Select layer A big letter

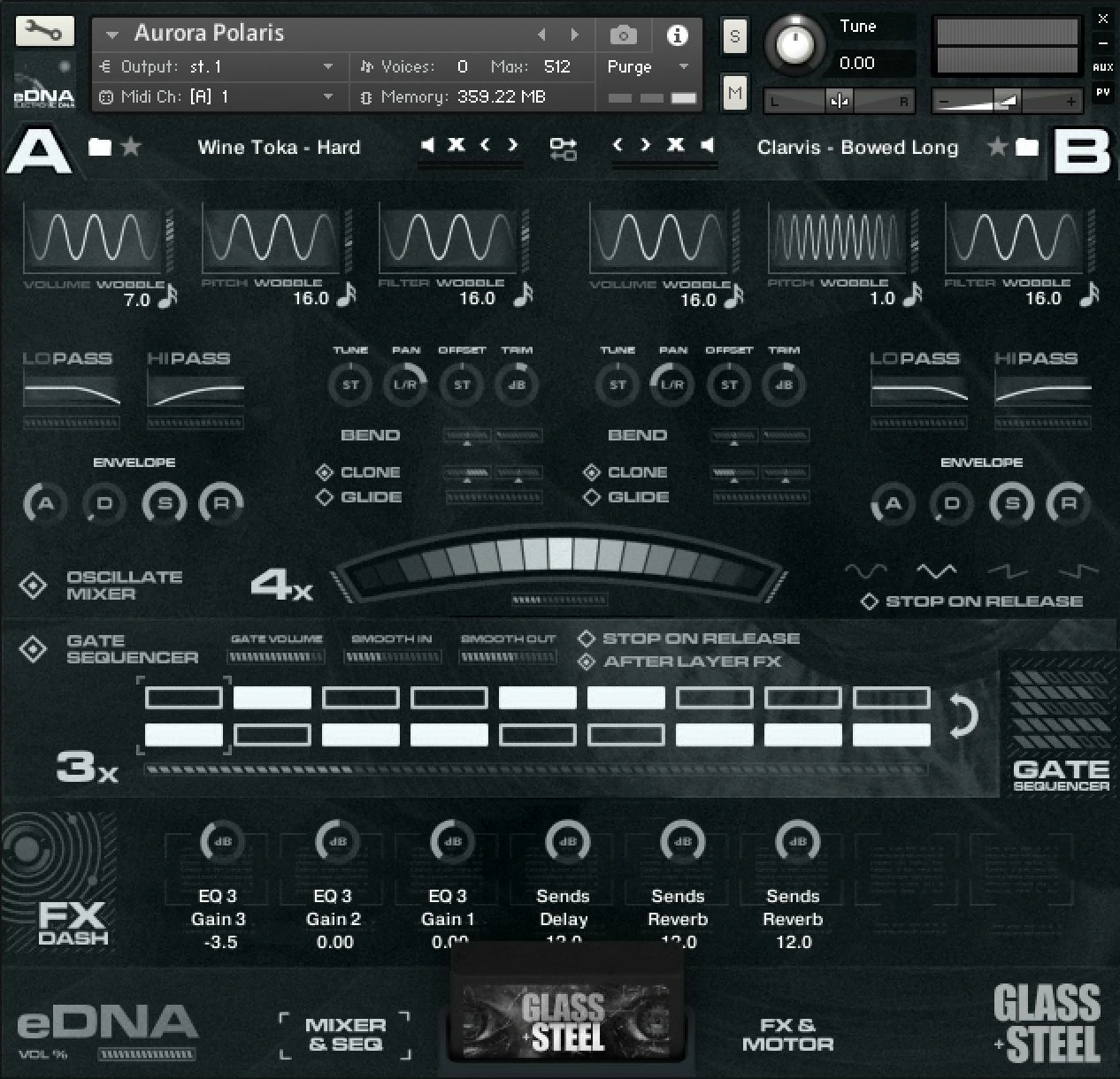[39, 151]
